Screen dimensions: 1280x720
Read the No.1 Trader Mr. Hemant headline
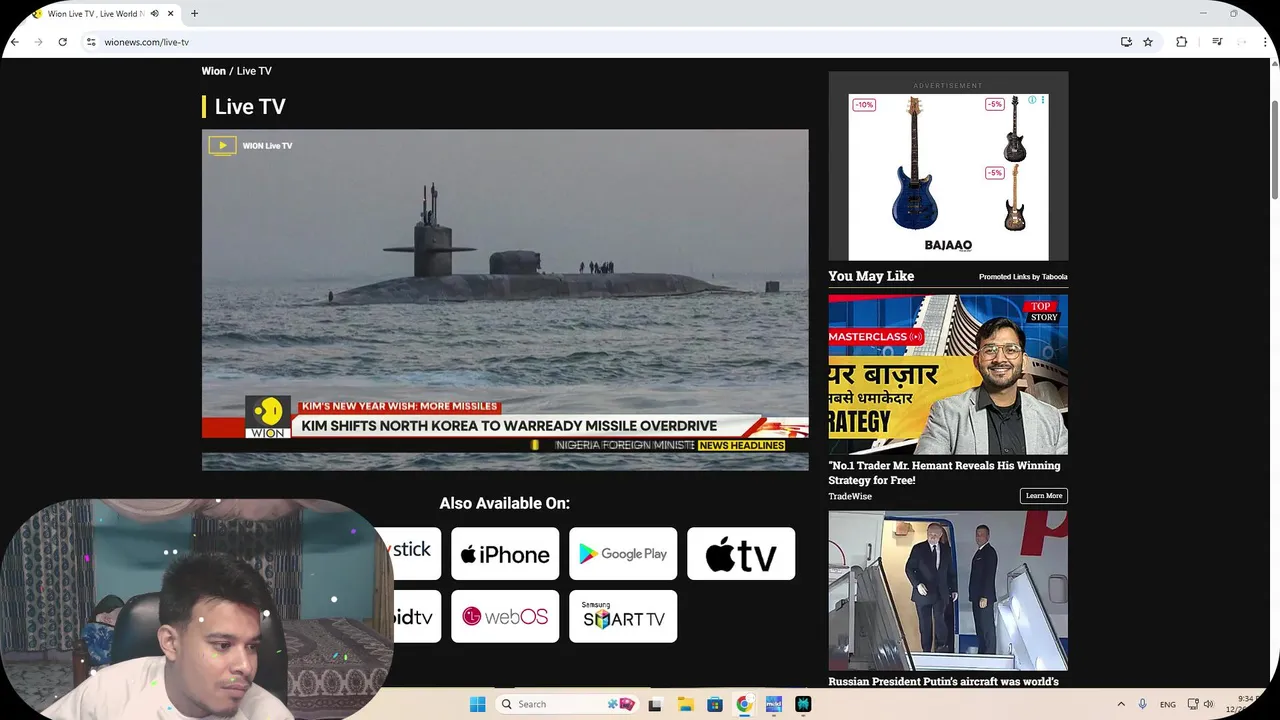click(944, 473)
